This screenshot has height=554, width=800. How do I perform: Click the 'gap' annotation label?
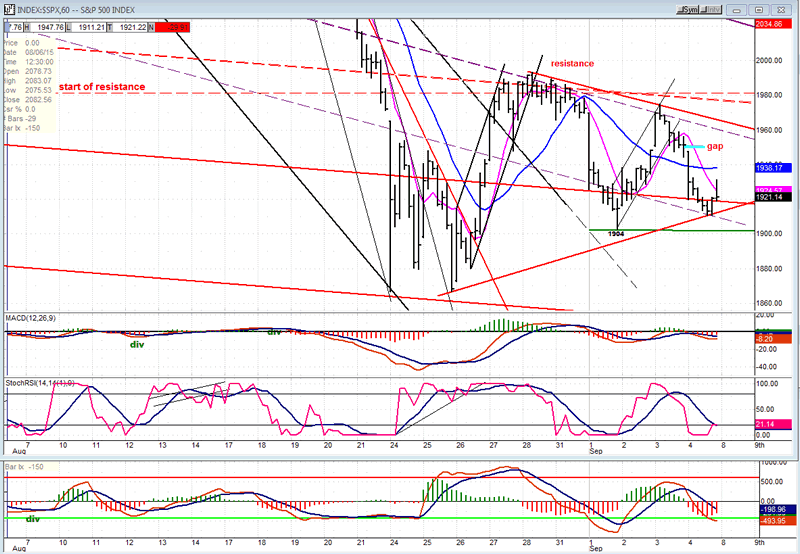pos(714,146)
